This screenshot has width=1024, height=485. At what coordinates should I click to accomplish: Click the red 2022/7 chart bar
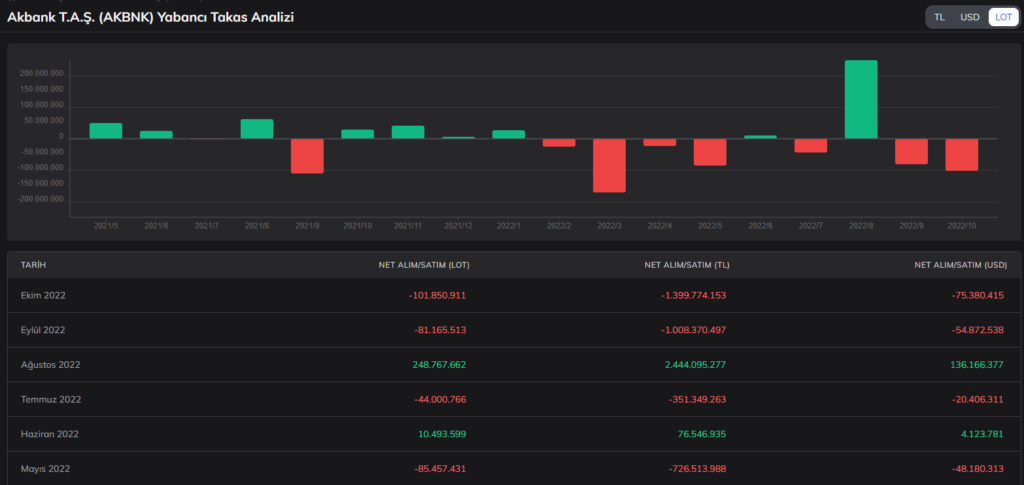[x=810, y=146]
